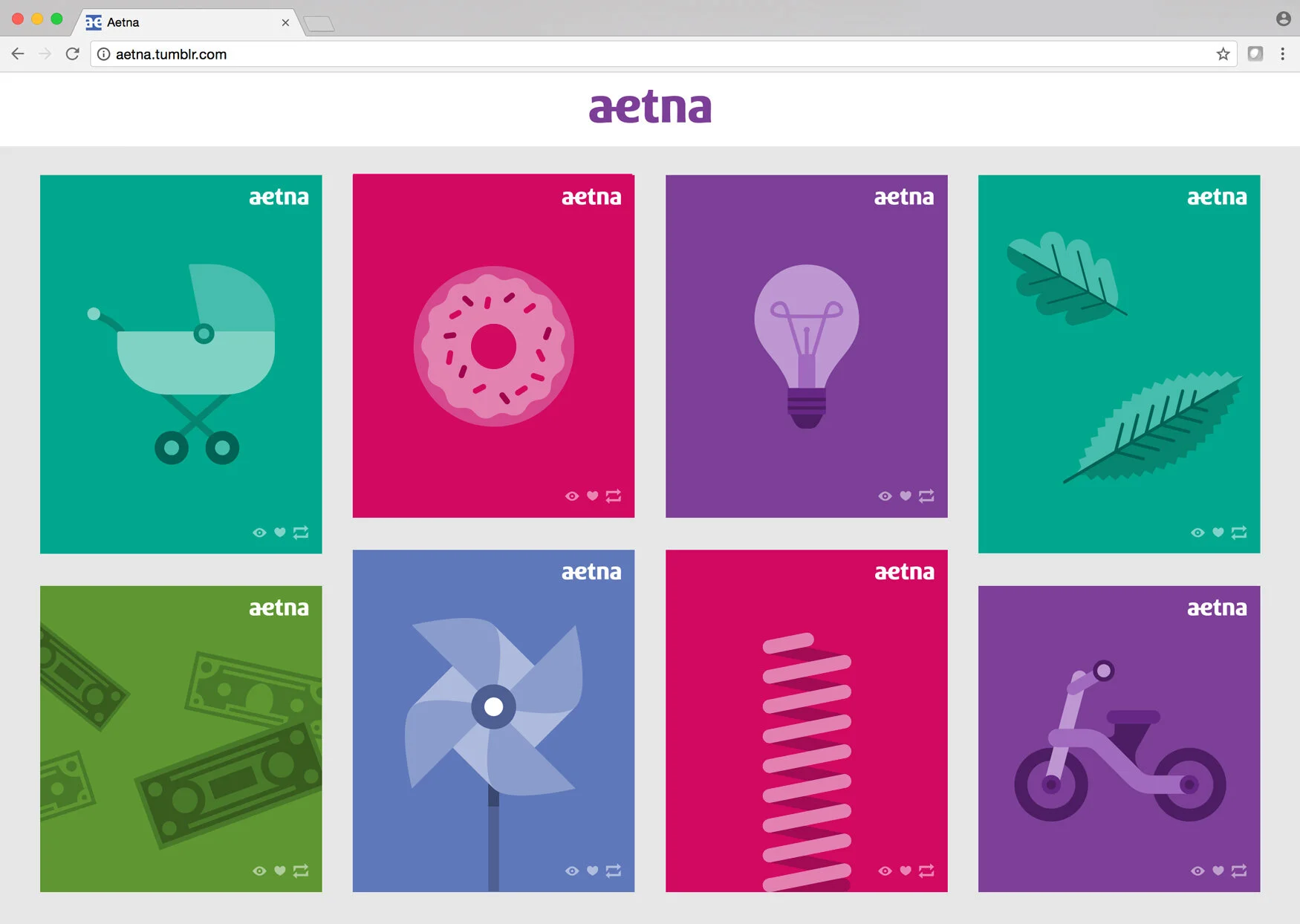Like the light bulb post
This screenshot has width=1300, height=924.
point(906,496)
